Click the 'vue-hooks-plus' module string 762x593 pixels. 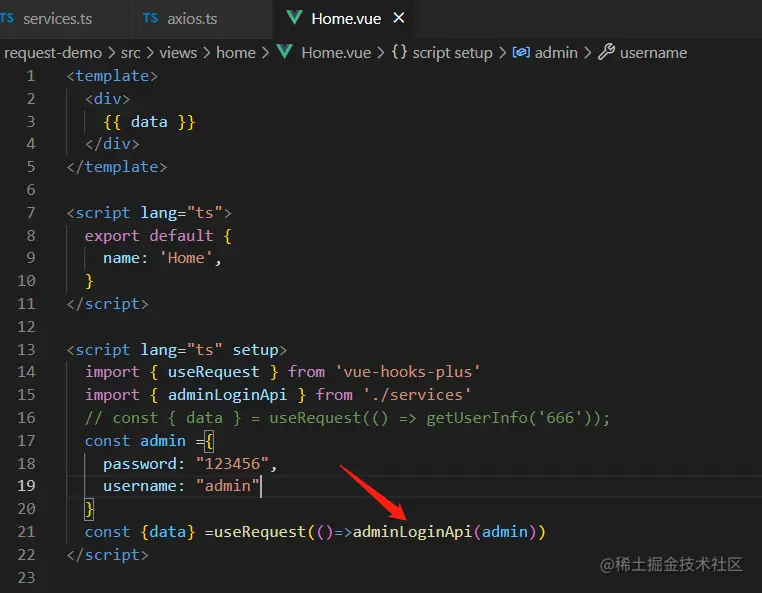(x=408, y=372)
